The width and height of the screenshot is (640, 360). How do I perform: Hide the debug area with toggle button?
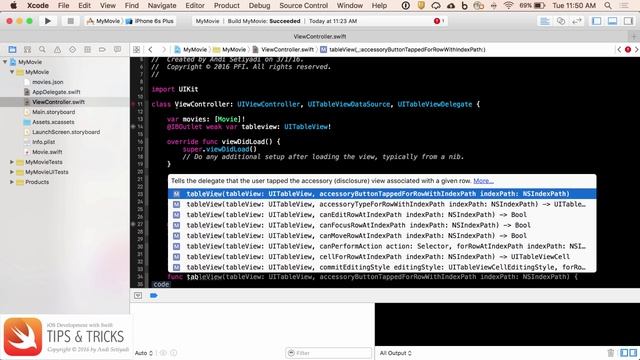tap(138, 295)
